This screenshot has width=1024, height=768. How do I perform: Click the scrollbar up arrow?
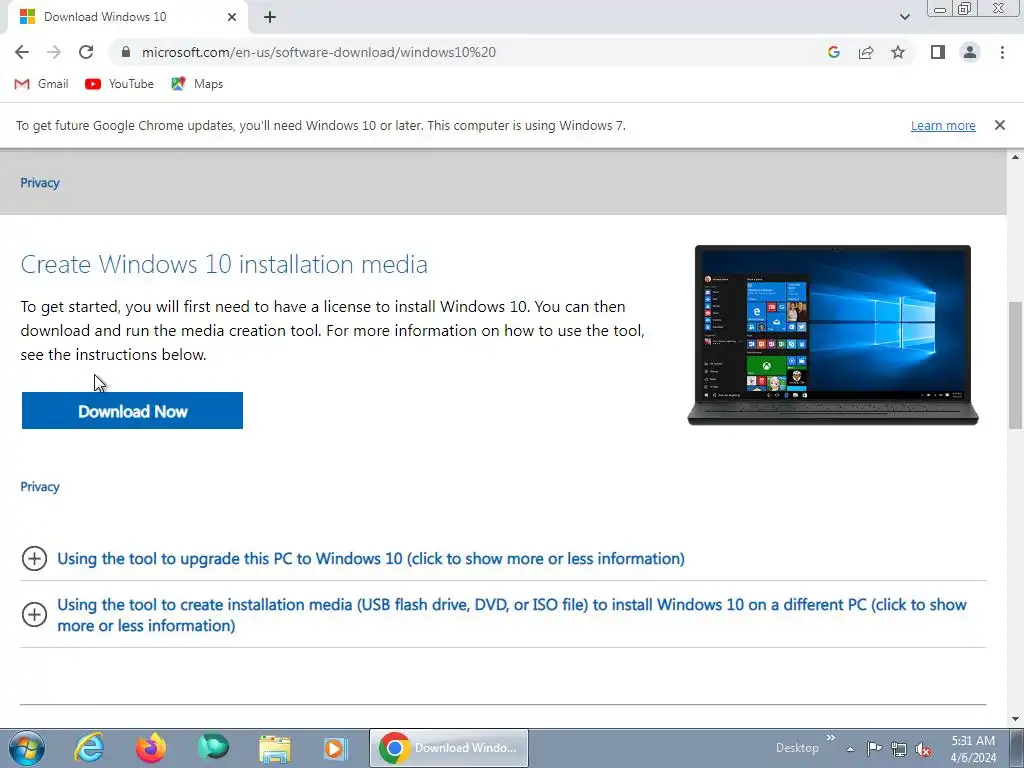[1015, 157]
